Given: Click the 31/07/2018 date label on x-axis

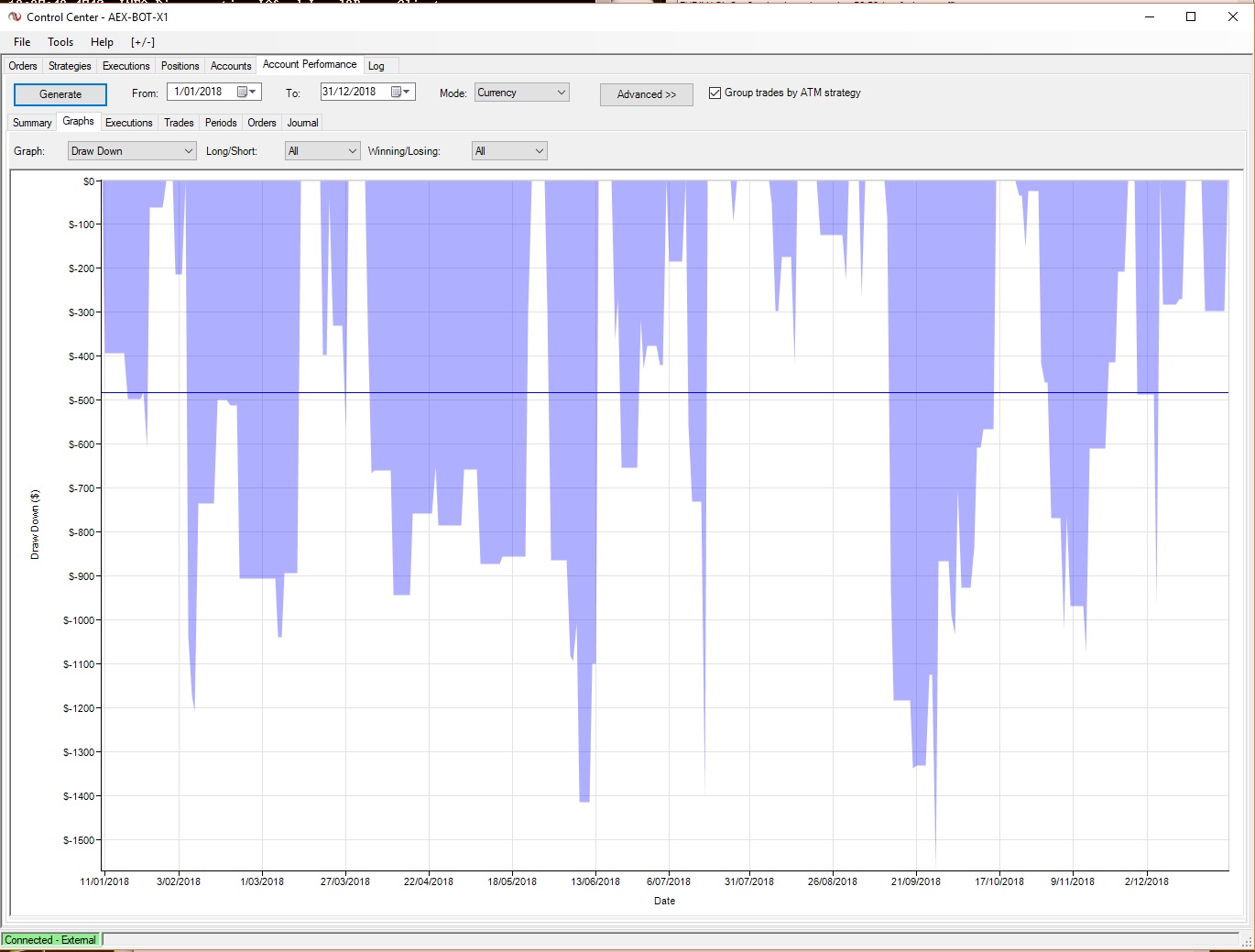Looking at the screenshot, I should 749,881.
